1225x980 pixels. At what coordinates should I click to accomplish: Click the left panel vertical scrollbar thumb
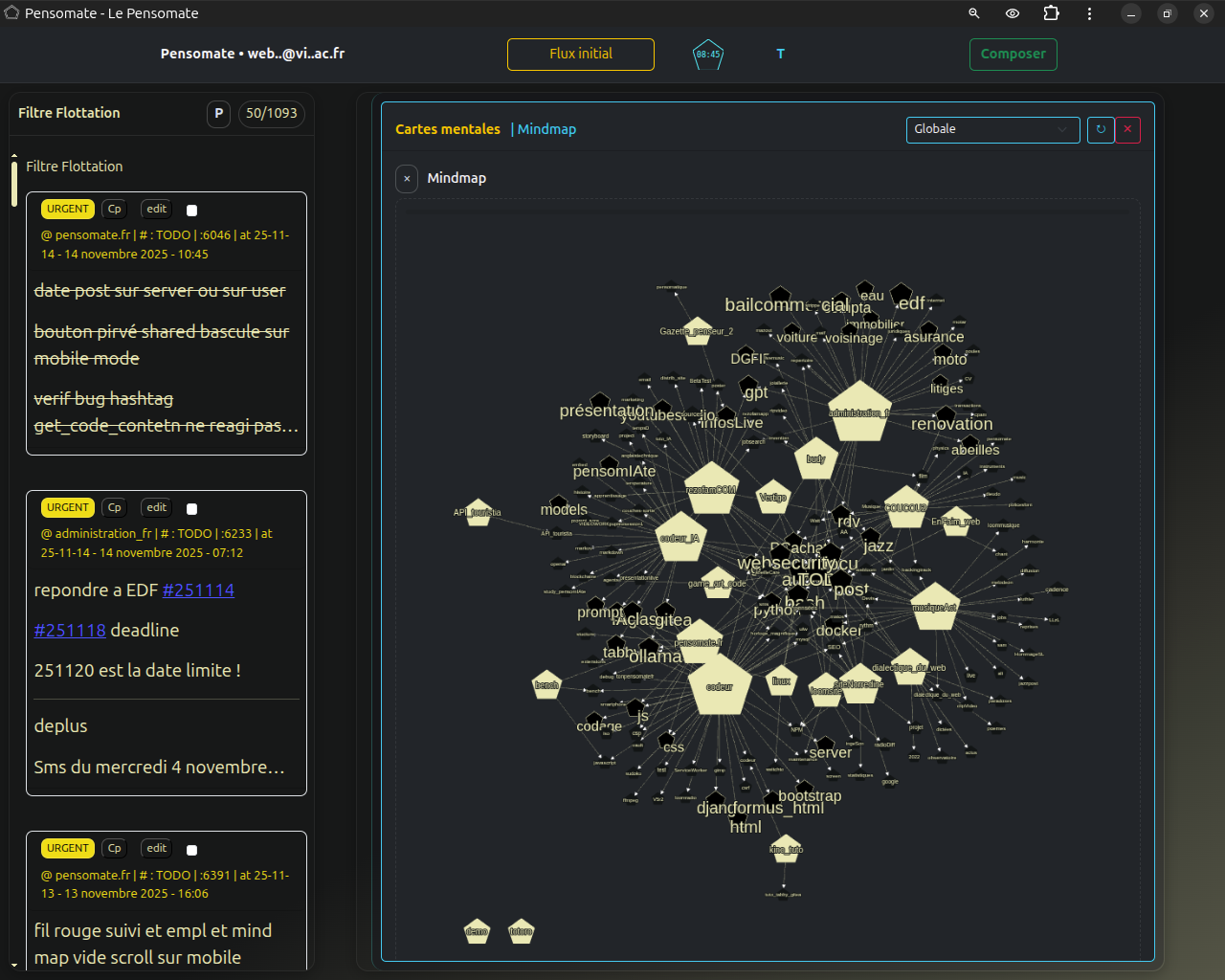pos(14,183)
